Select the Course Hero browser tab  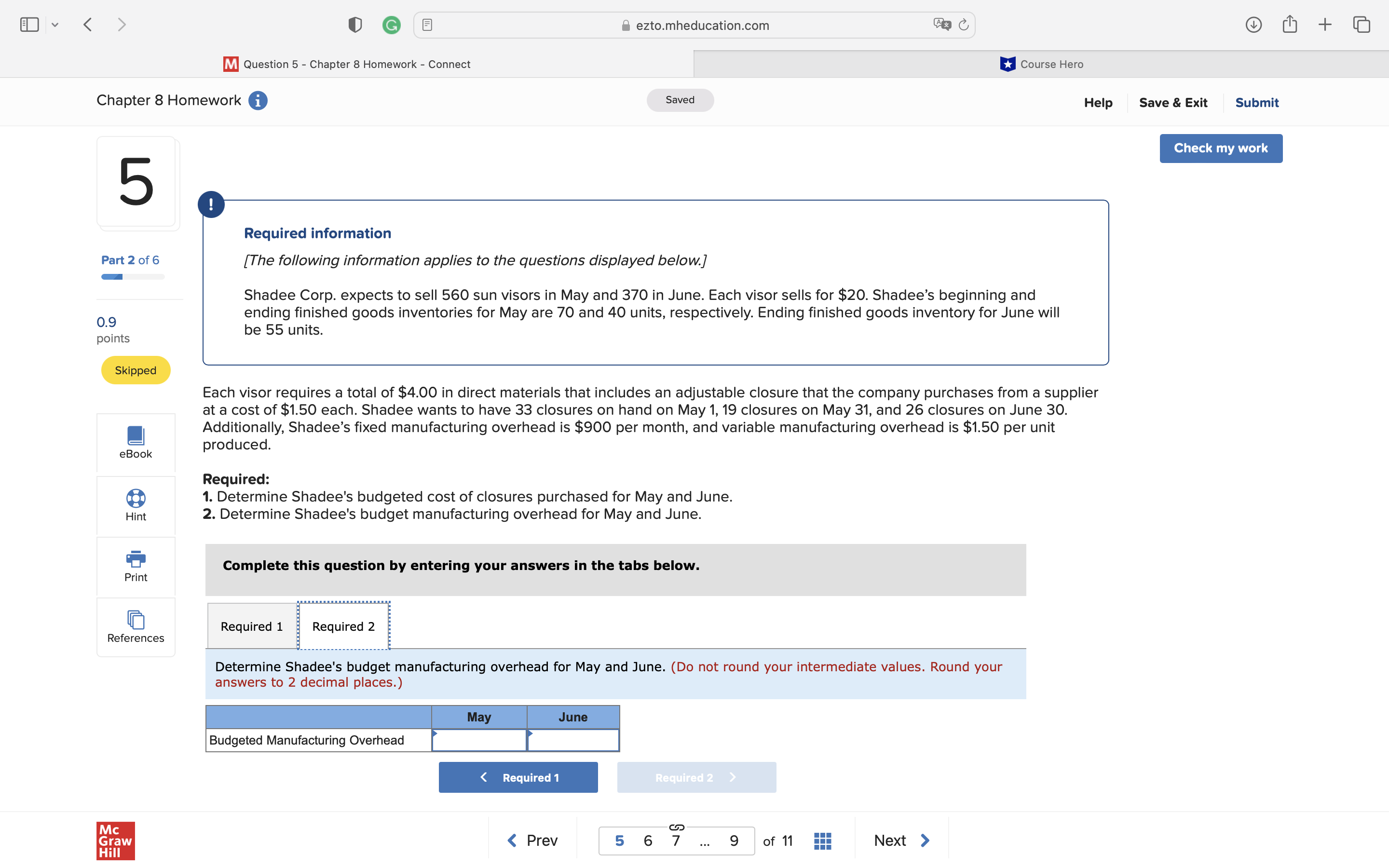point(1043,64)
